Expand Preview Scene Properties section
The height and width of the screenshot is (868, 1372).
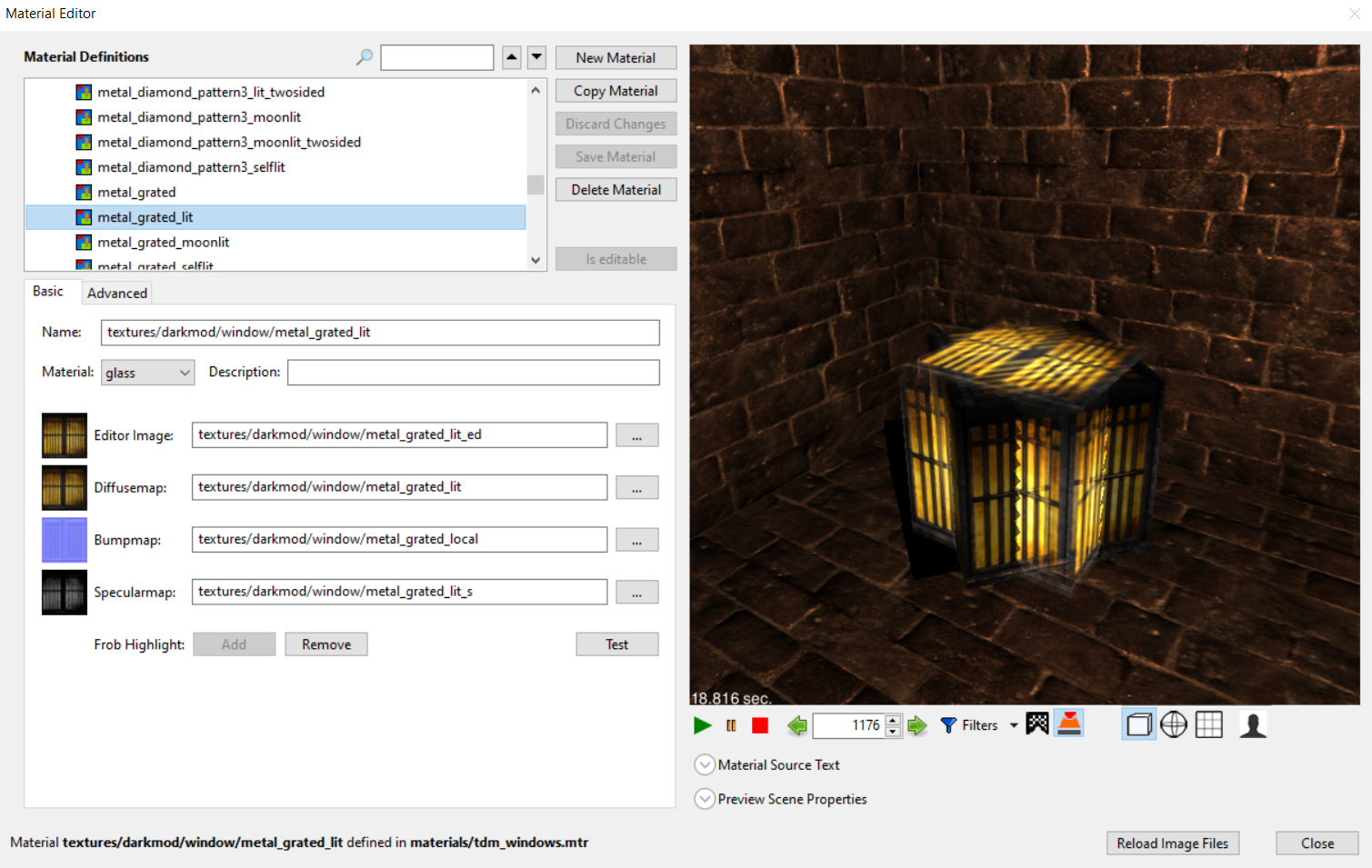705,800
